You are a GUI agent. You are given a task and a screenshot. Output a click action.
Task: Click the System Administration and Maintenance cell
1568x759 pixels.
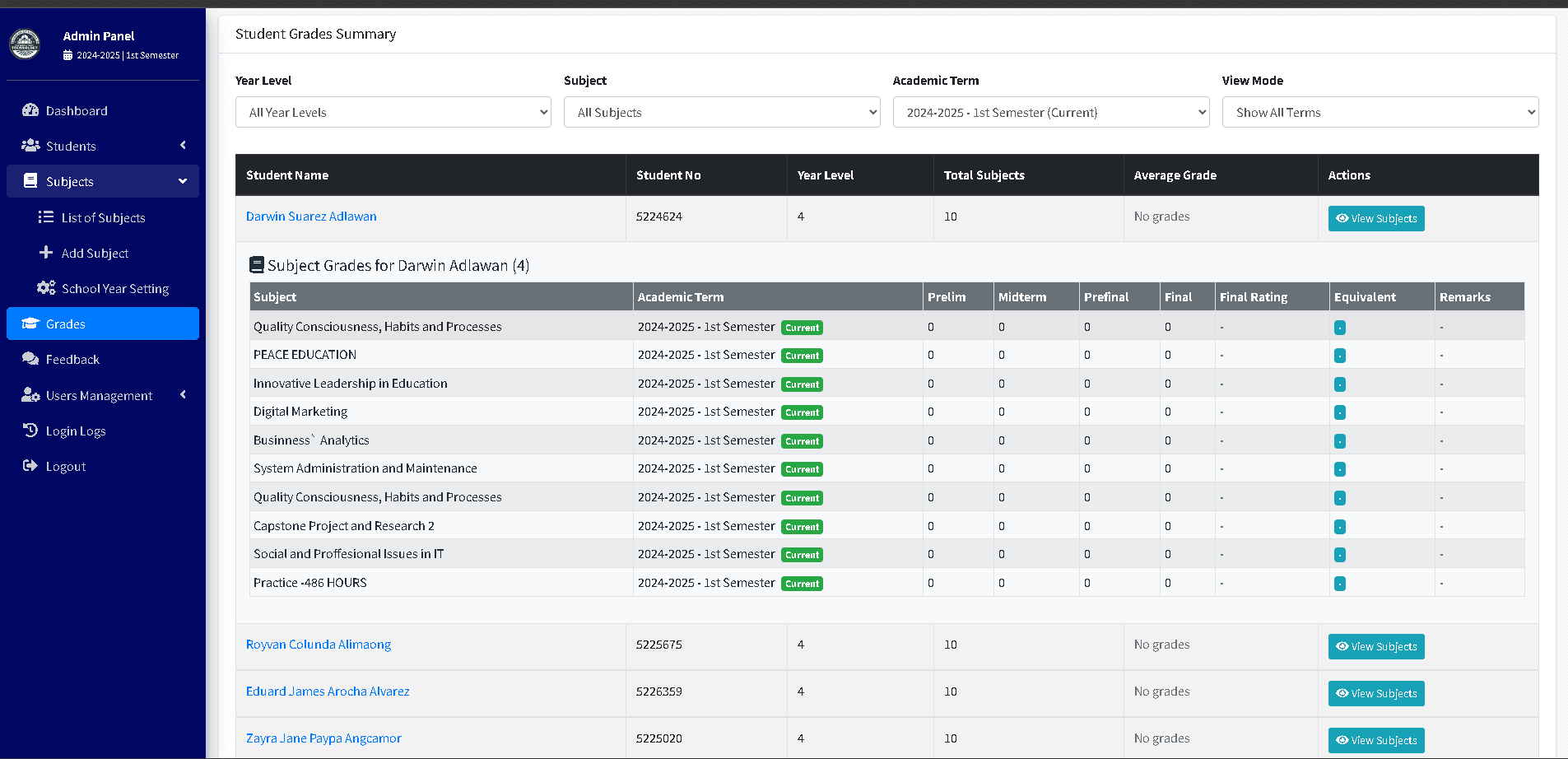click(x=441, y=468)
